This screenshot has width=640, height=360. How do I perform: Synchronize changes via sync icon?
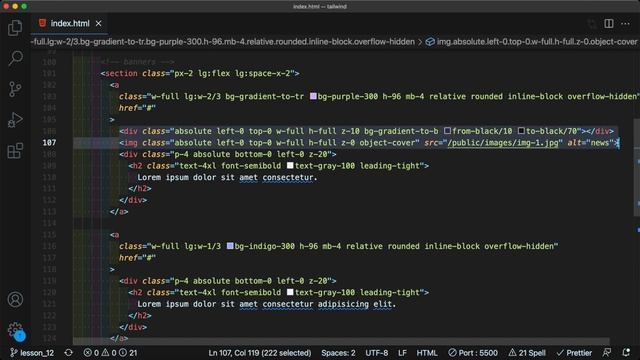click(69, 353)
